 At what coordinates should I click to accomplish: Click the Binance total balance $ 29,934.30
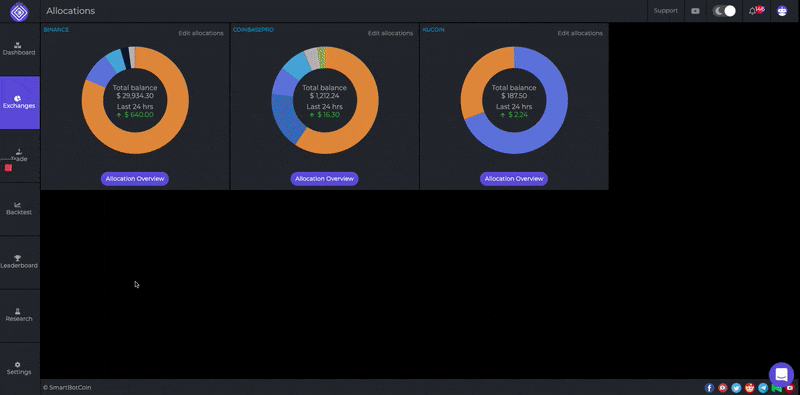coord(135,95)
